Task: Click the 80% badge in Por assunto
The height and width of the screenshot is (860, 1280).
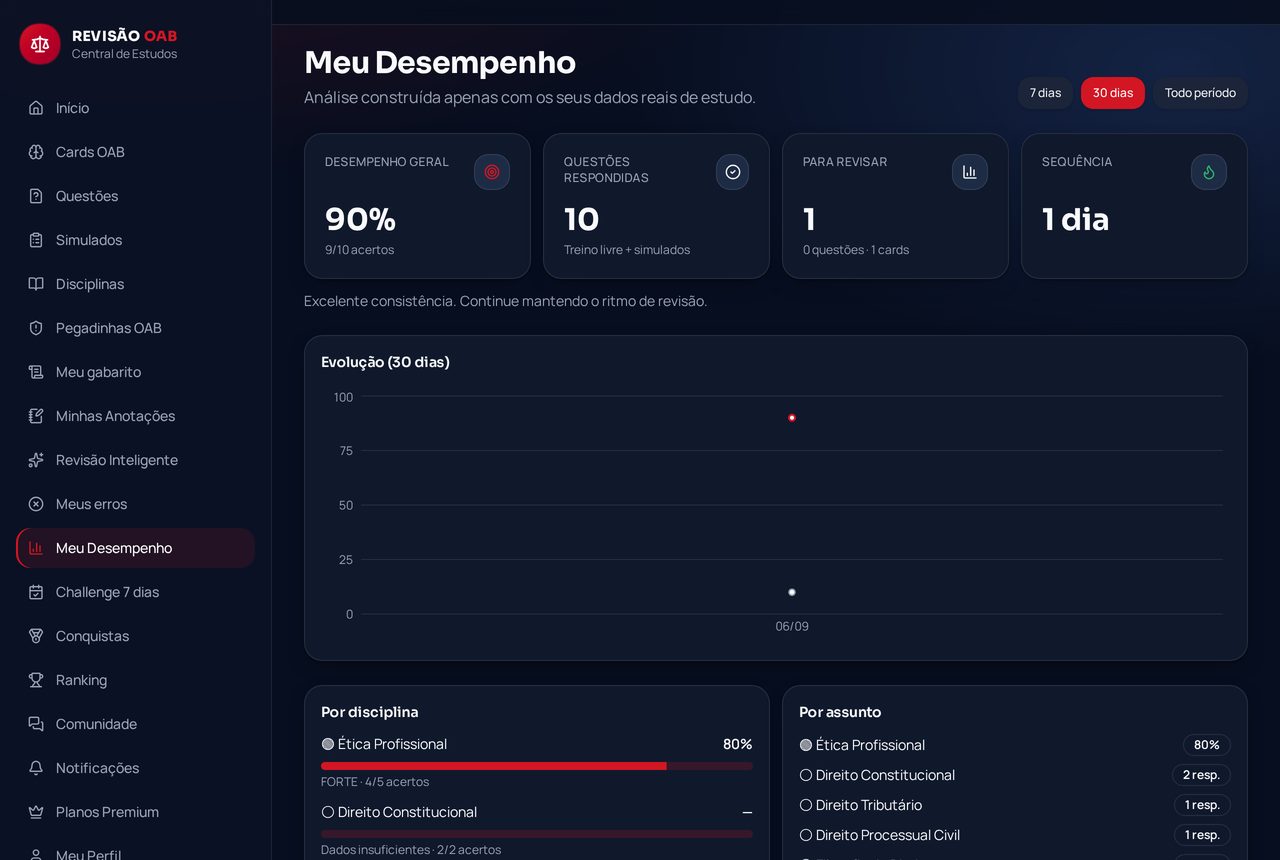Action: pos(1207,745)
